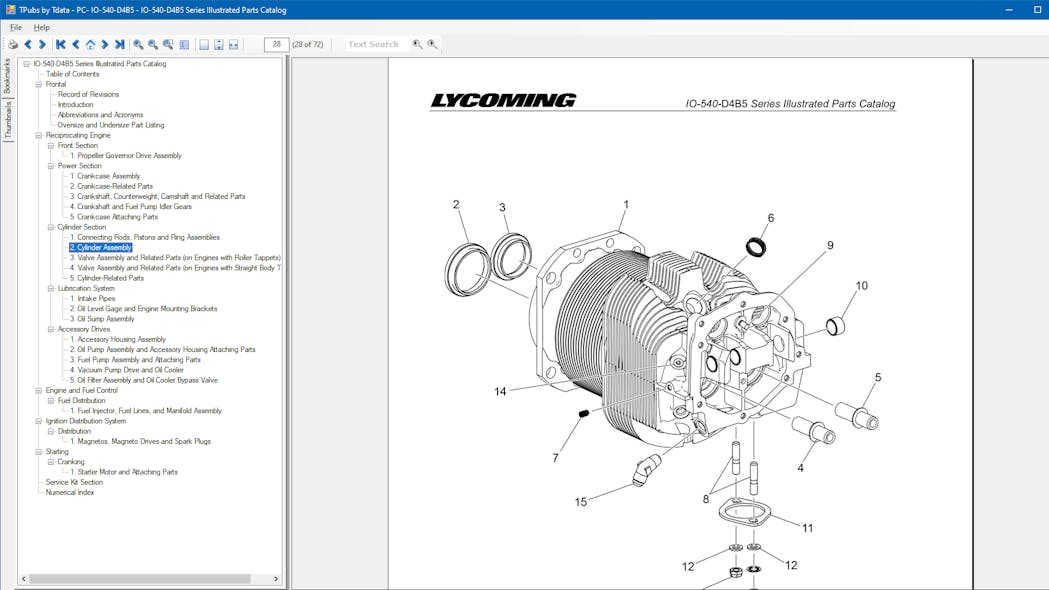Image resolution: width=1049 pixels, height=590 pixels.
Task: Go to the previous page
Action: coord(76,44)
